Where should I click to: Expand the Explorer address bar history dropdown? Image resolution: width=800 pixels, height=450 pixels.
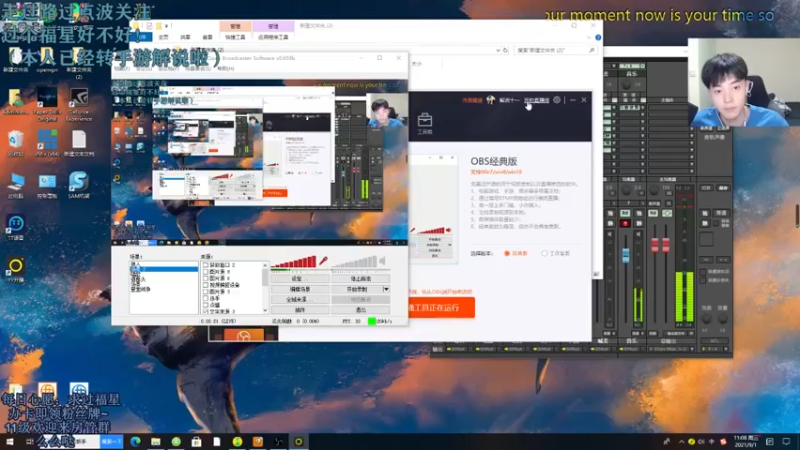tap(498, 50)
